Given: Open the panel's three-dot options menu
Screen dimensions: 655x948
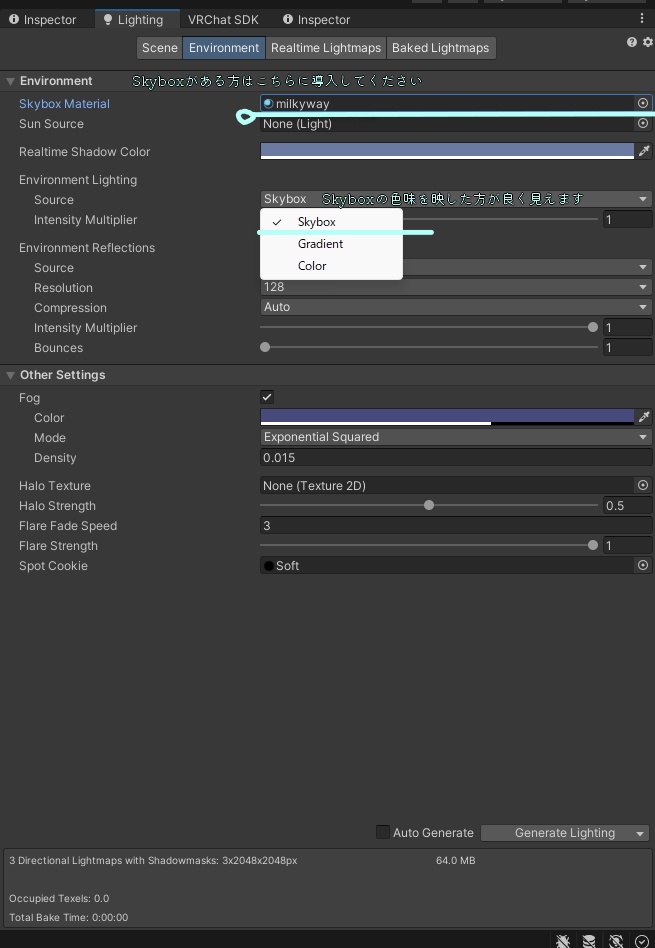Looking at the screenshot, I should tap(642, 19).
